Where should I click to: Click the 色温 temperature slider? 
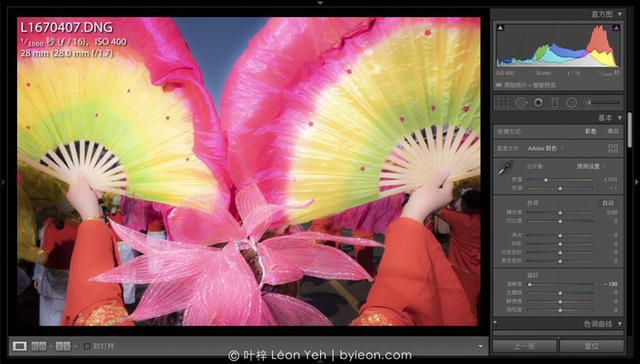pos(560,180)
